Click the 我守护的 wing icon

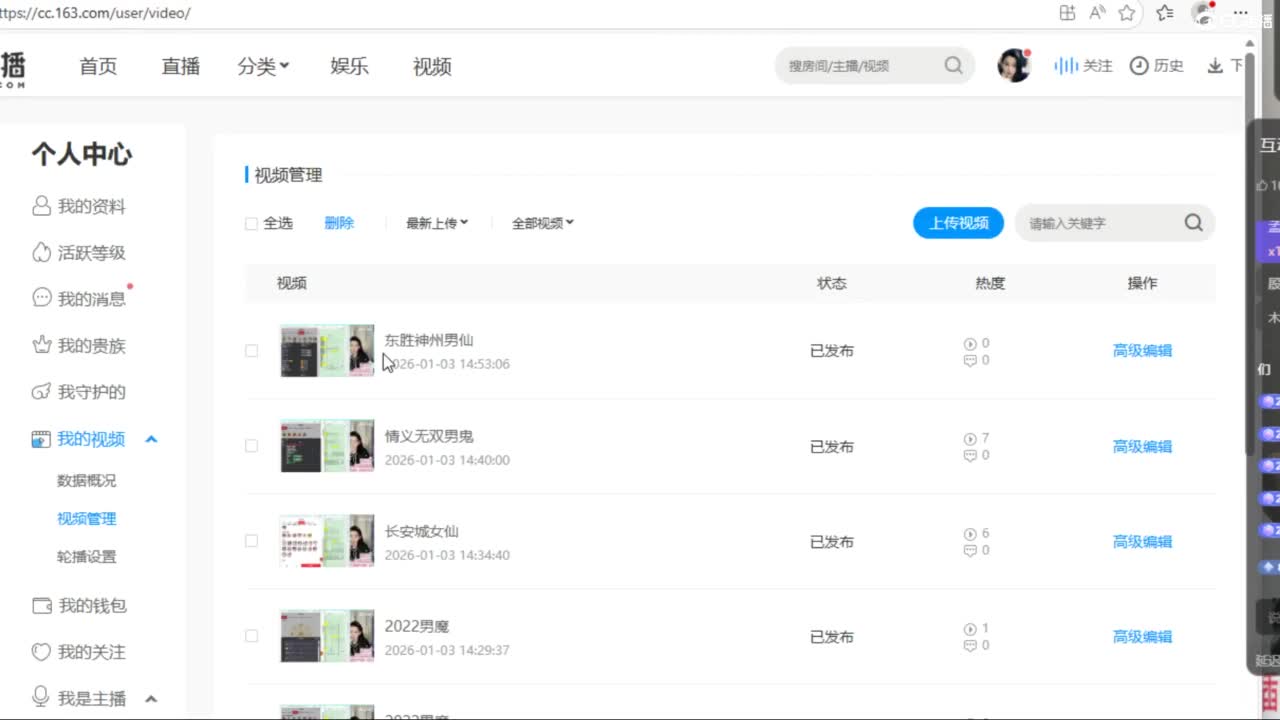click(x=41, y=391)
